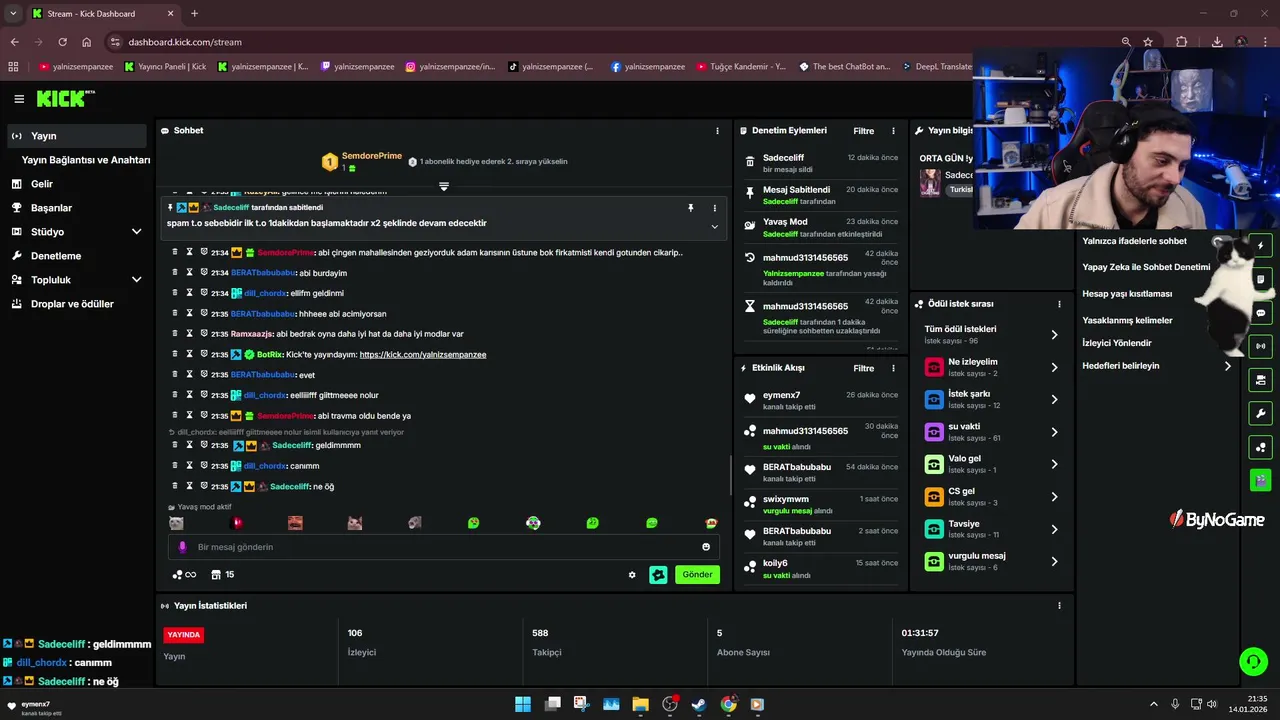Viewport: 1280px width, 720px height.
Task: Open chat settings gear icon
Action: [632, 575]
